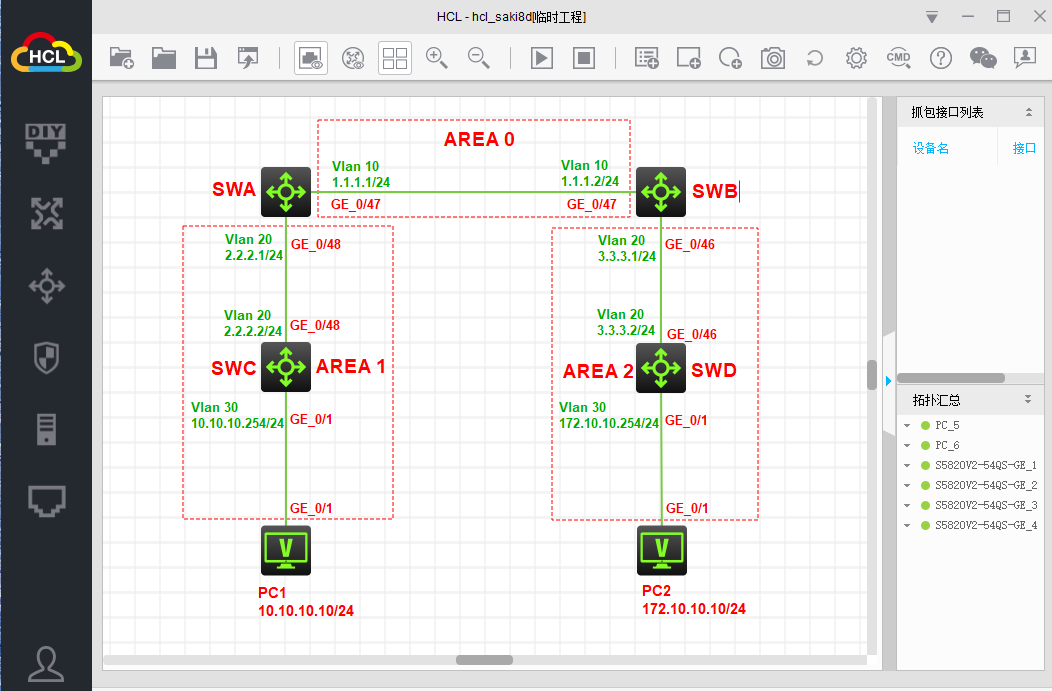
Task: Take a screenshot with camera icon
Action: coord(773,58)
